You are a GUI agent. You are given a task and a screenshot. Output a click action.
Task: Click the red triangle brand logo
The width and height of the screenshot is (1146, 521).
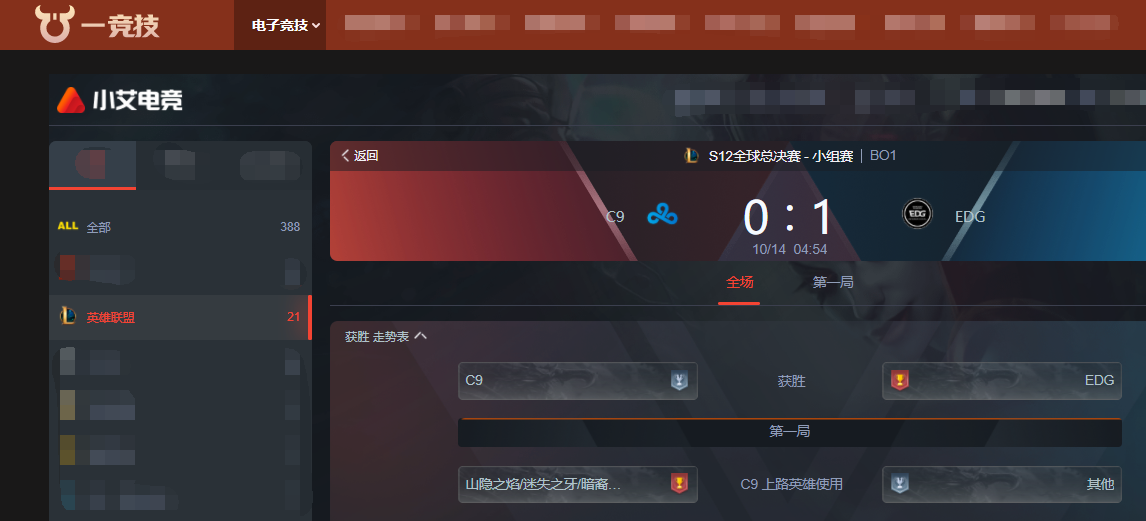71,100
